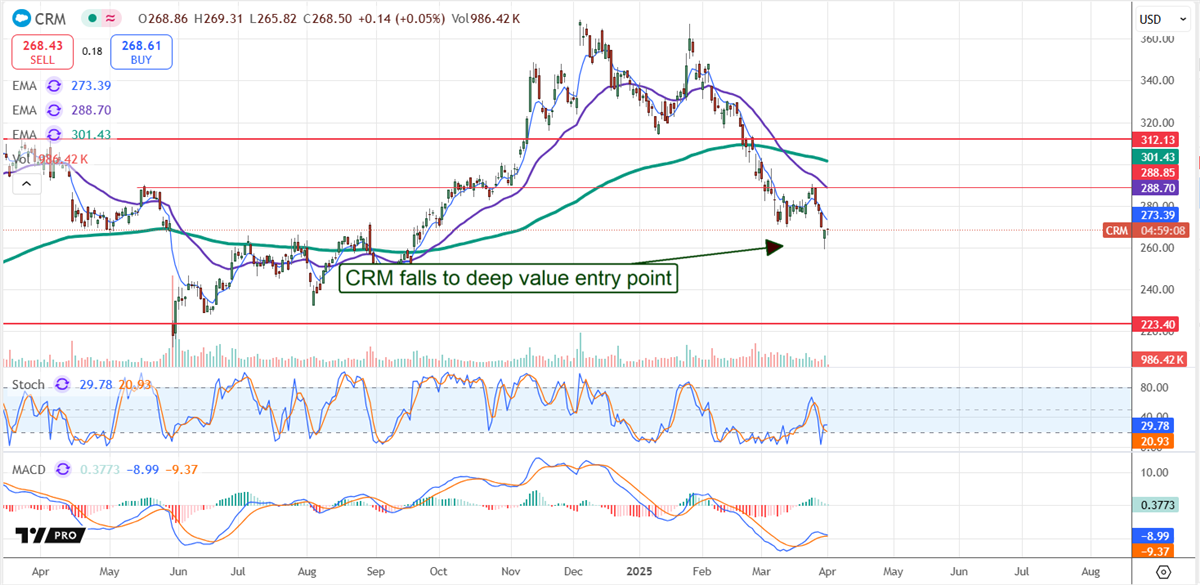This screenshot has height=585, width=1200.
Task: Click the Nov label on the time axis
Action: (509, 572)
